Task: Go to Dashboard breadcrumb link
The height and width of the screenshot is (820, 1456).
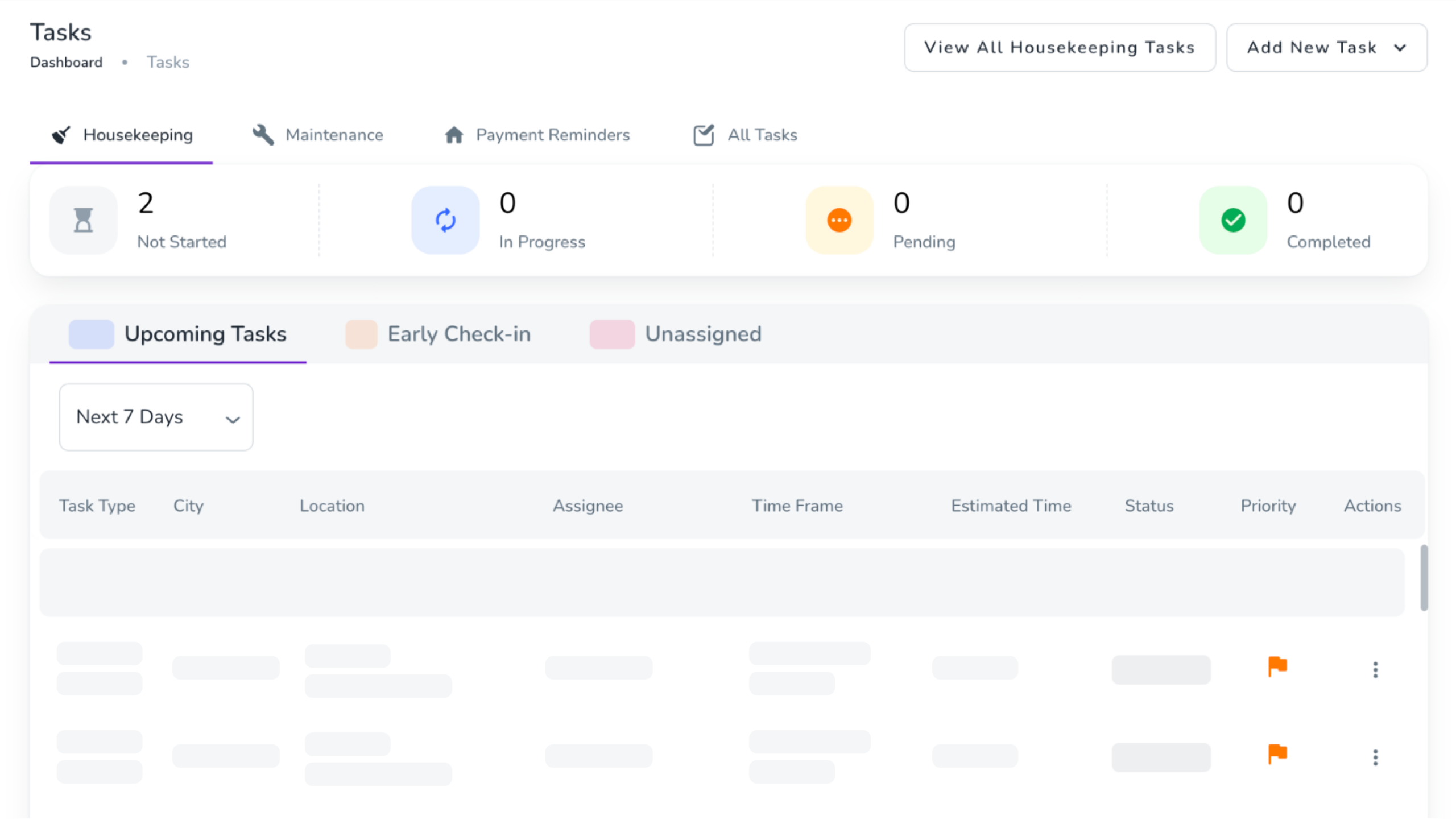Action: (66, 62)
